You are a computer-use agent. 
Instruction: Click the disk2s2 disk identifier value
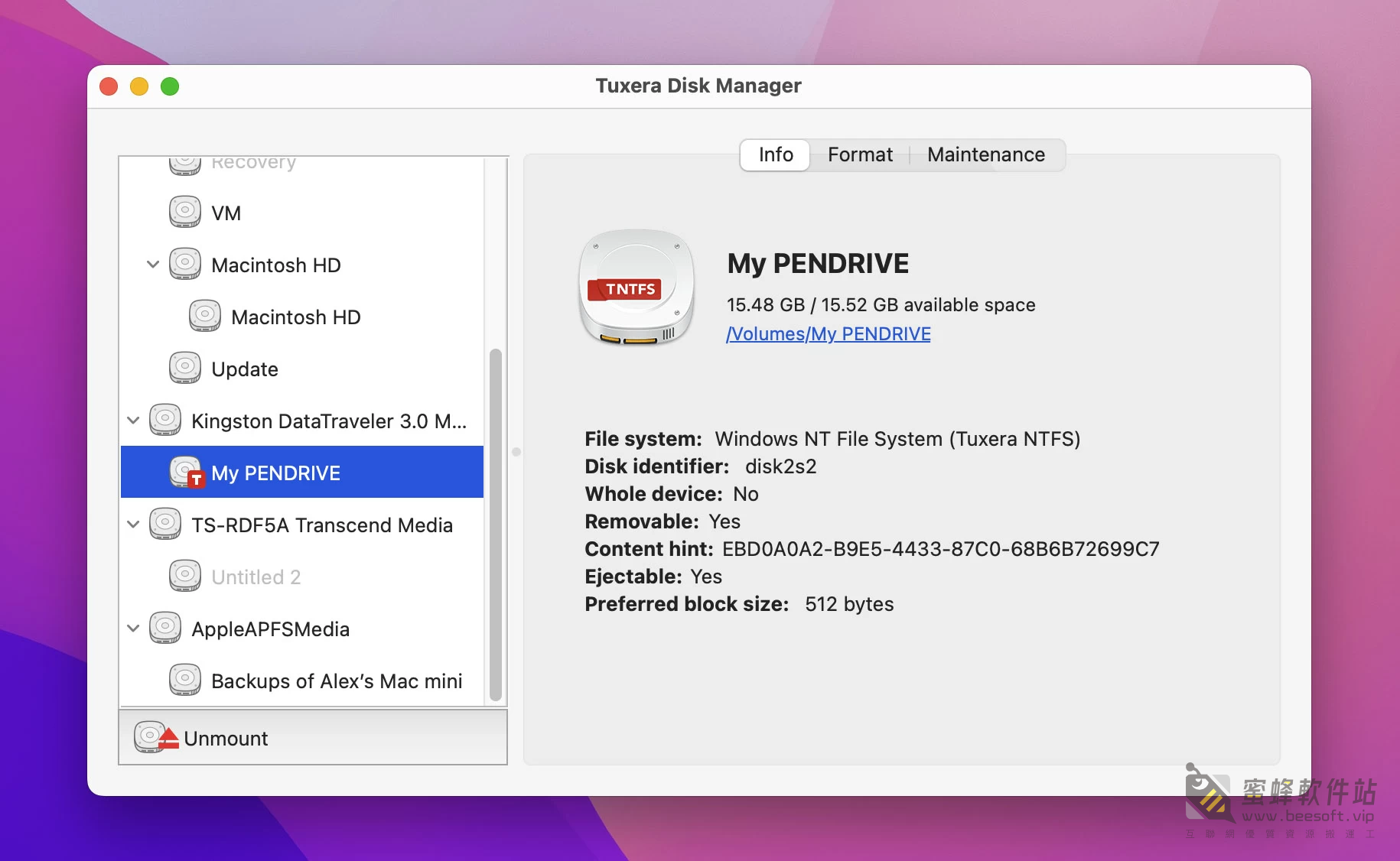780,466
